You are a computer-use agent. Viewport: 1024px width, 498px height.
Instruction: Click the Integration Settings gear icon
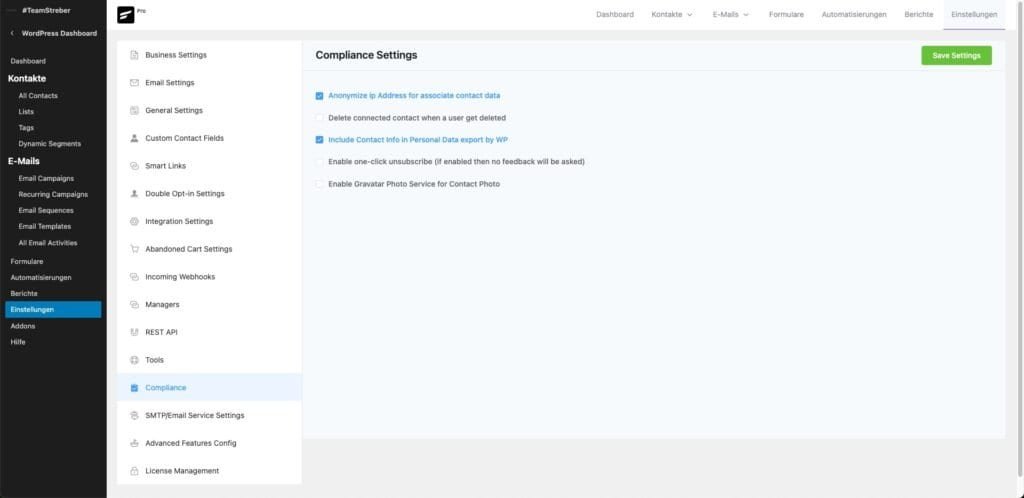[134, 221]
